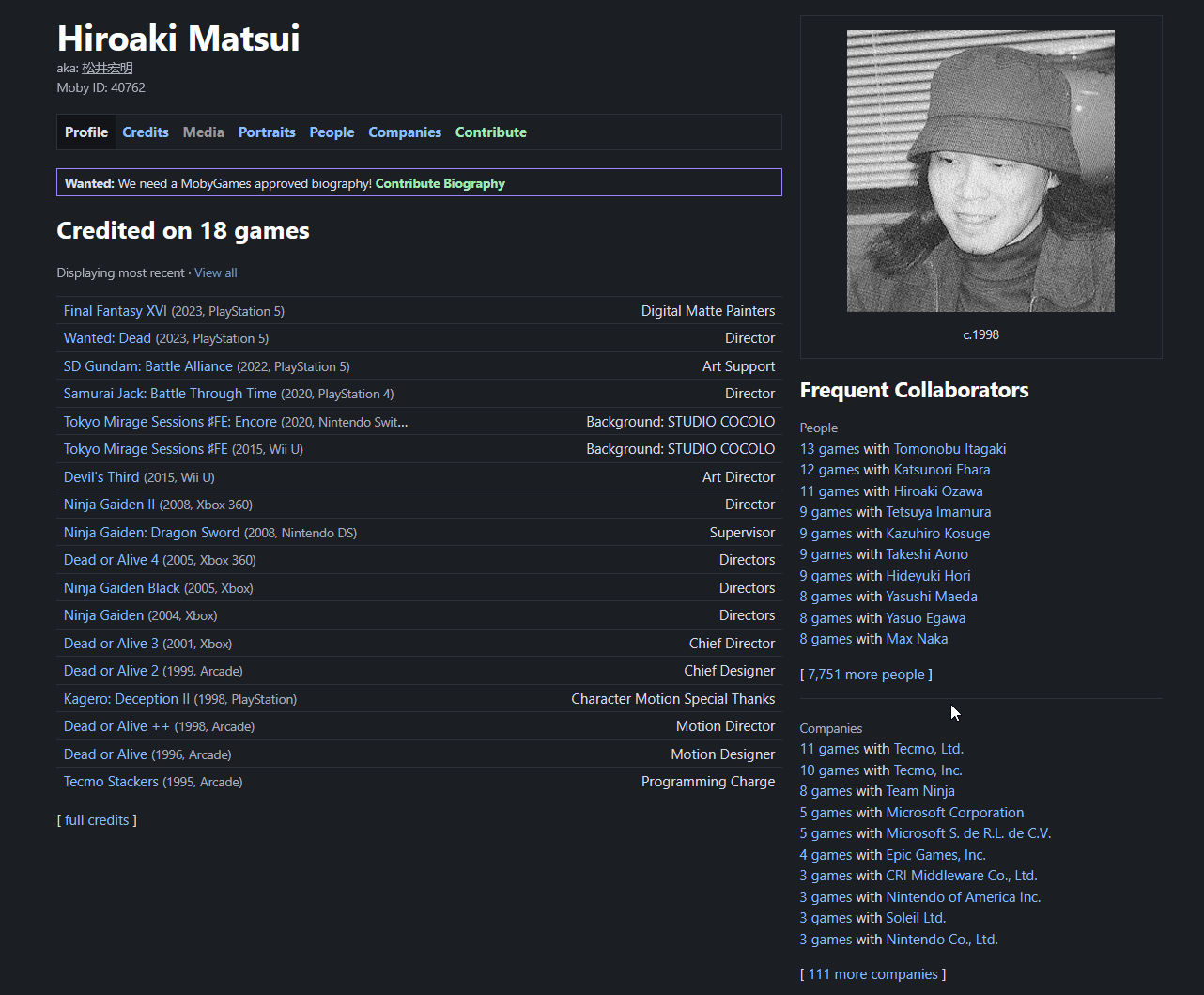The width and height of the screenshot is (1204, 995).
Task: Open the Dead or Alive 2 link
Action: tap(111, 671)
